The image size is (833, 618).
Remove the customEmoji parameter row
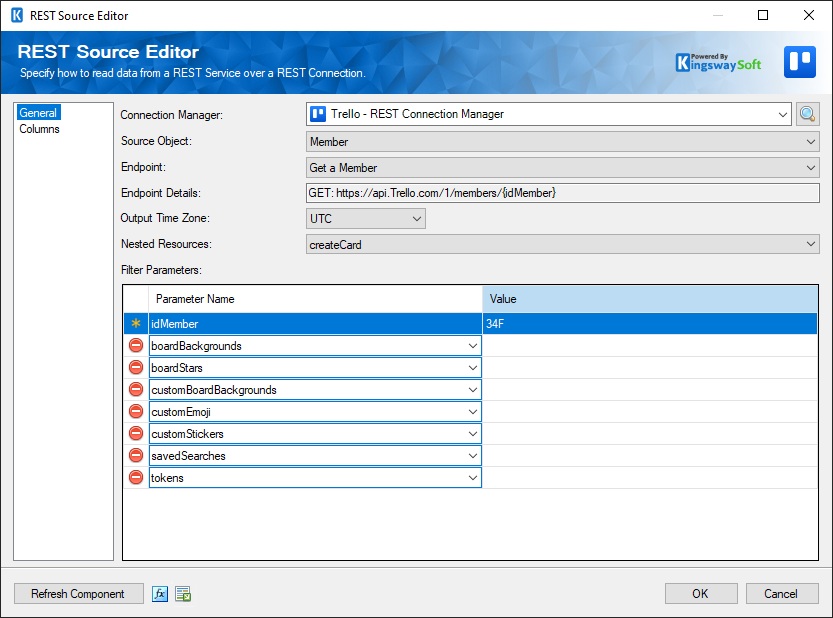pyautogui.click(x=136, y=412)
